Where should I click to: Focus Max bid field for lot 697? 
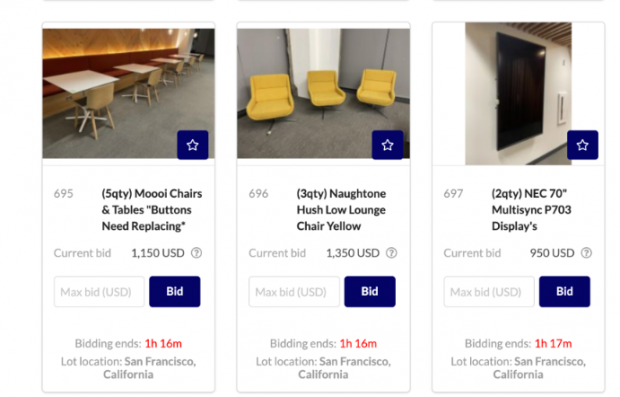[x=489, y=292]
